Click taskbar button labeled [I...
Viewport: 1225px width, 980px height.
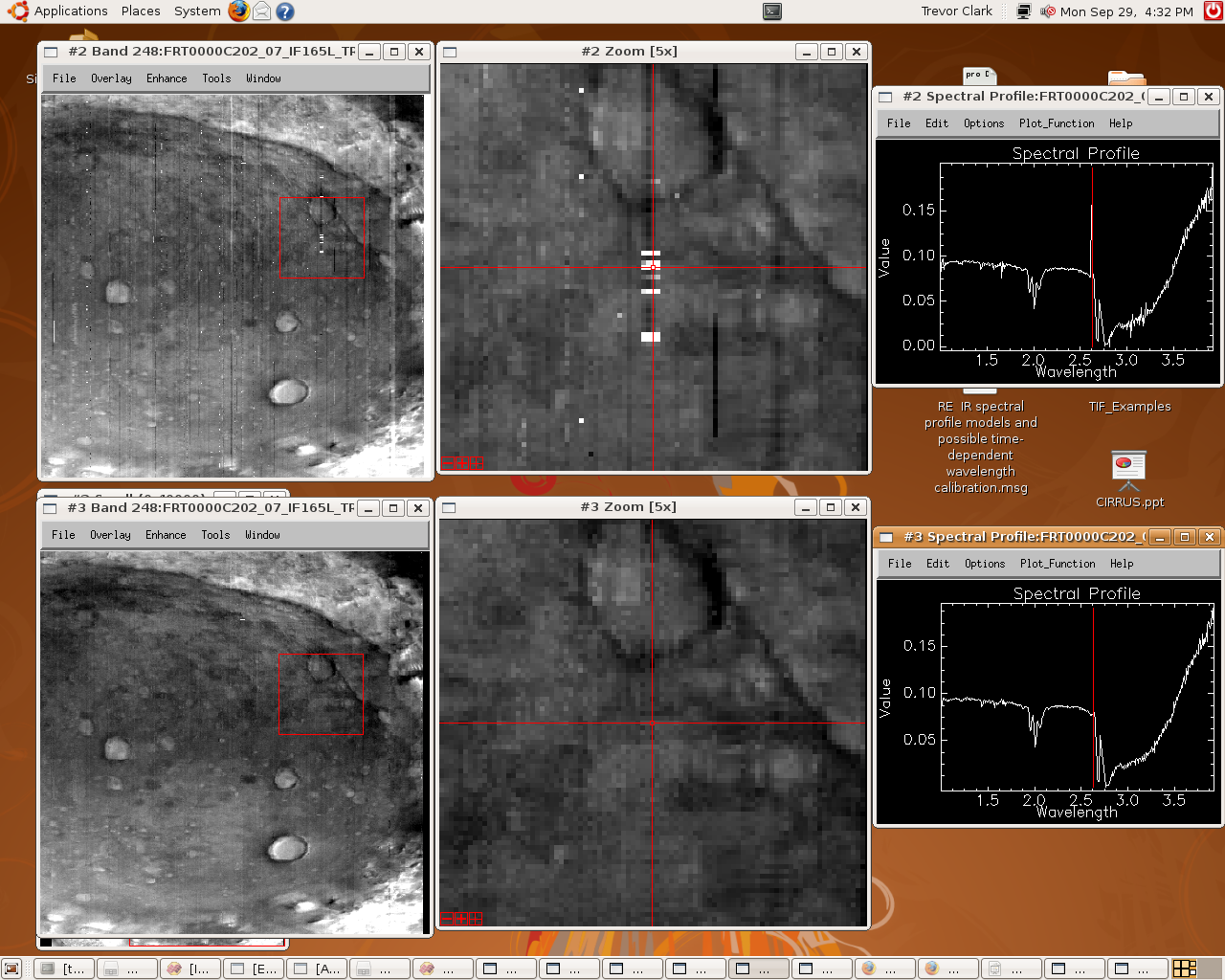(190, 969)
